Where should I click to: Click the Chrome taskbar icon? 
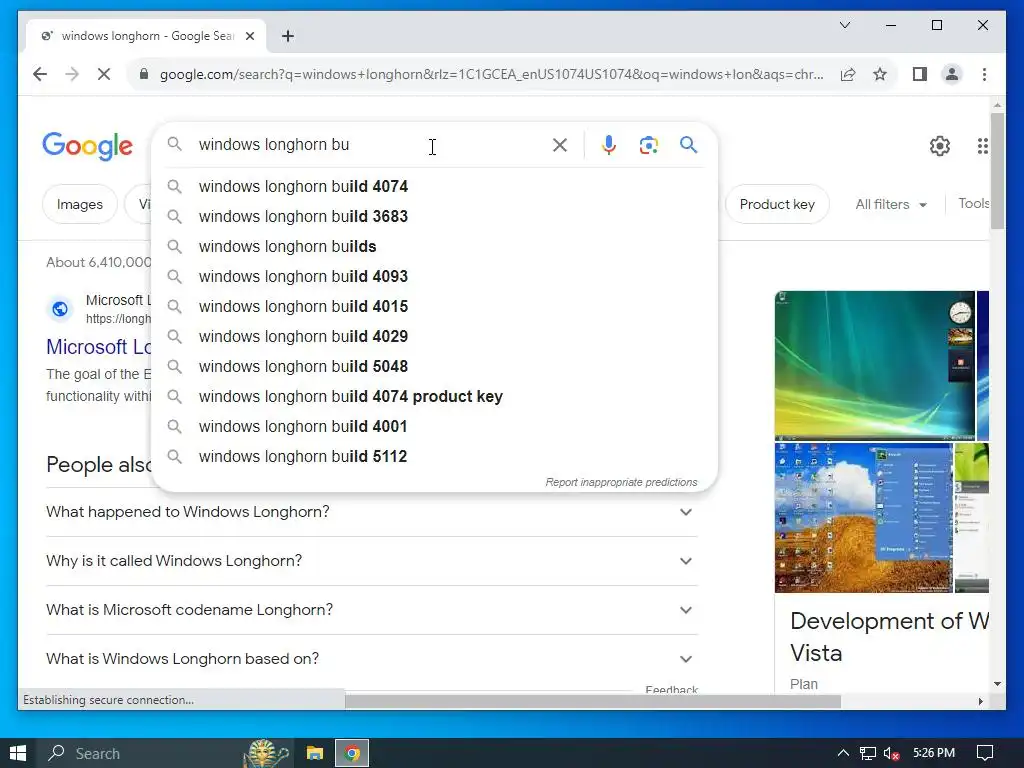click(x=352, y=753)
